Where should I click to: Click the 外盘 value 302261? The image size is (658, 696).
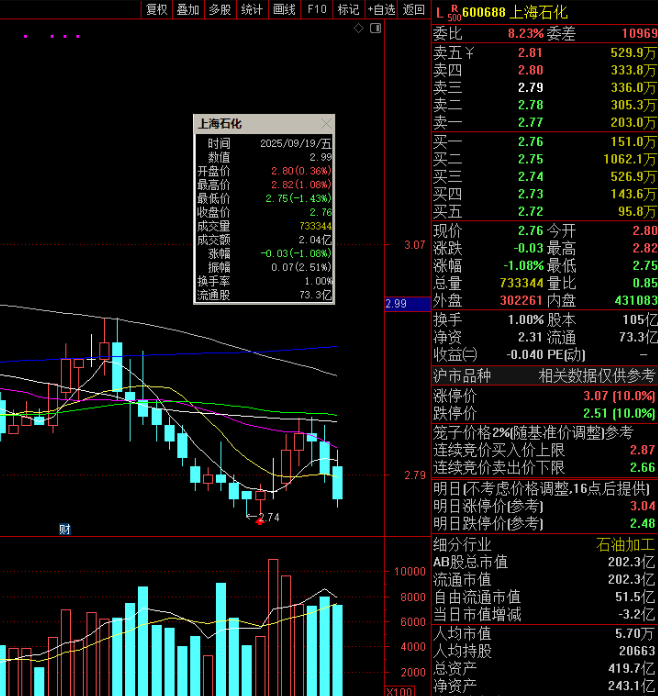pyautogui.click(x=521, y=301)
